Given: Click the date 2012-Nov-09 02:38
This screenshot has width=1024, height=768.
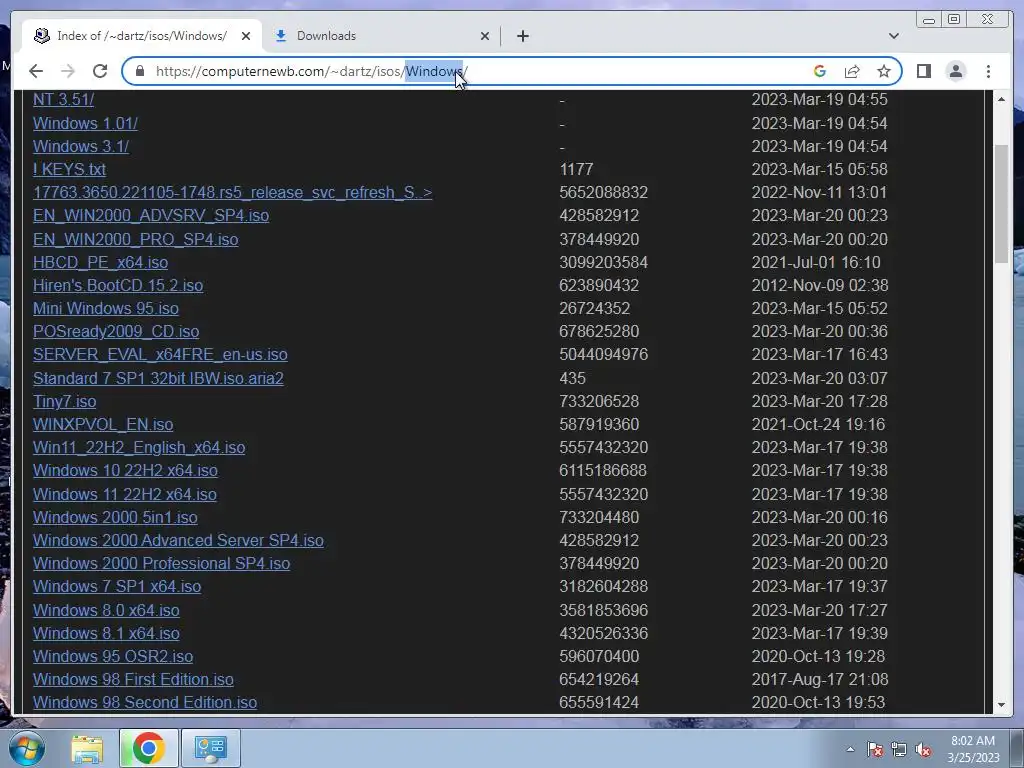Looking at the screenshot, I should pyautogui.click(x=820, y=285).
